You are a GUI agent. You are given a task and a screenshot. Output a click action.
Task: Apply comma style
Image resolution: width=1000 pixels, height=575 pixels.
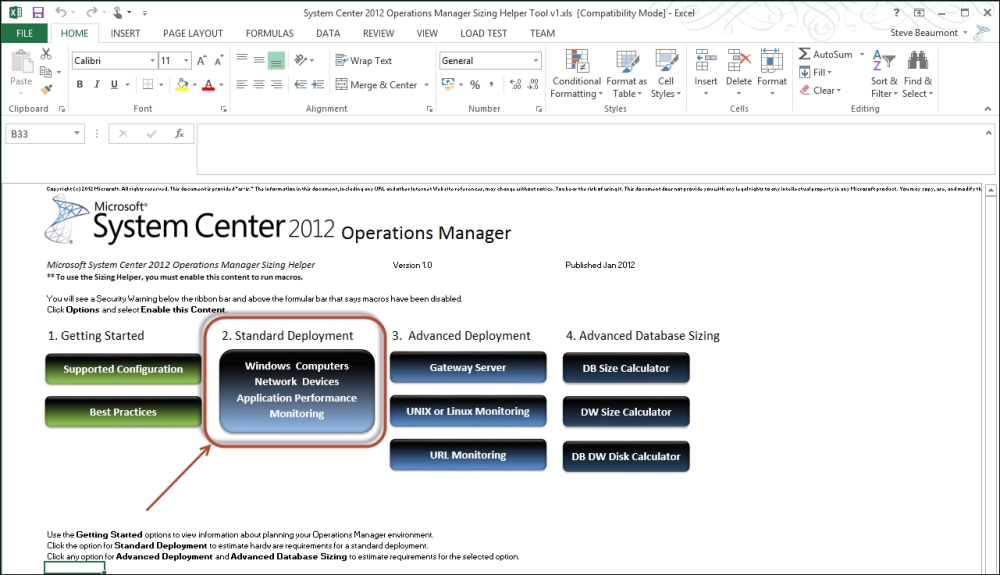[492, 84]
